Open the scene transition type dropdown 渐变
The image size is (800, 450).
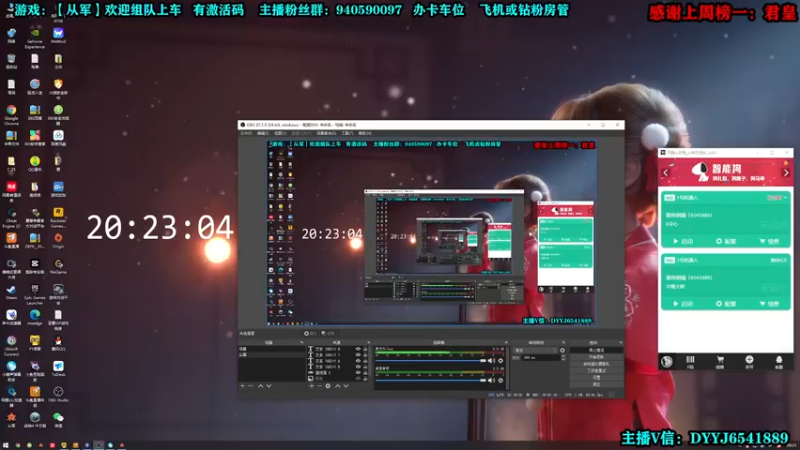coord(536,351)
